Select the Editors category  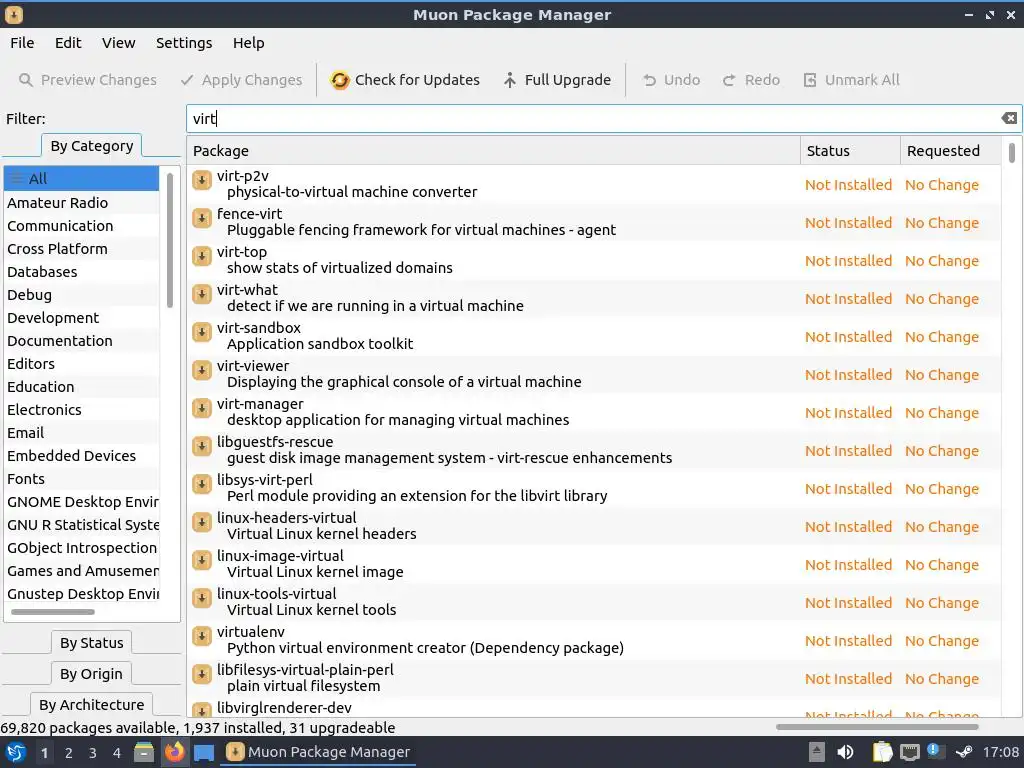click(x=81, y=364)
